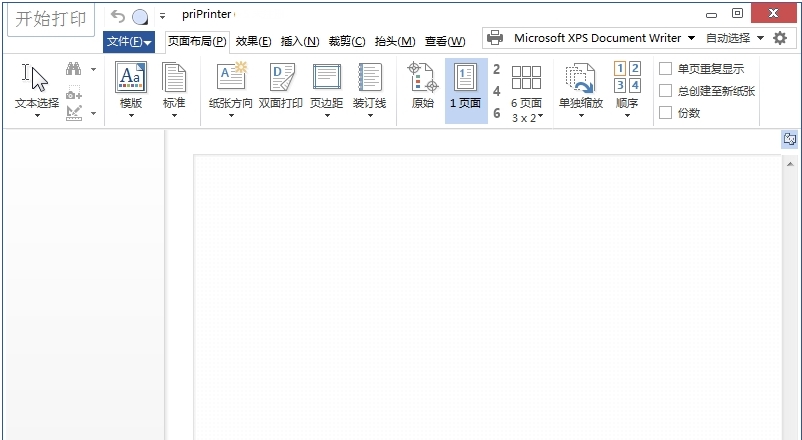
Task: Click the 双面打印 duplex printing button
Action: (x=281, y=86)
